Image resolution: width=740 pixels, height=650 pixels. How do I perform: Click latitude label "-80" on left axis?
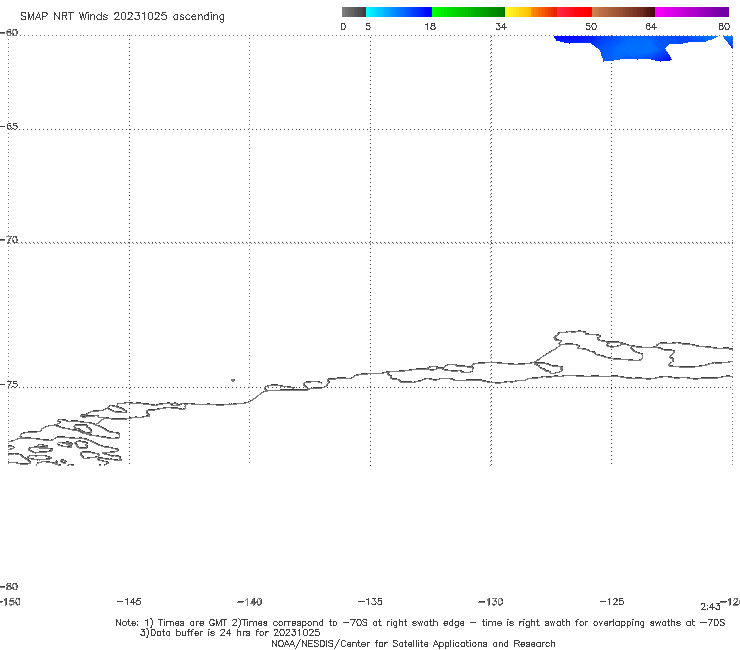(x=9, y=586)
